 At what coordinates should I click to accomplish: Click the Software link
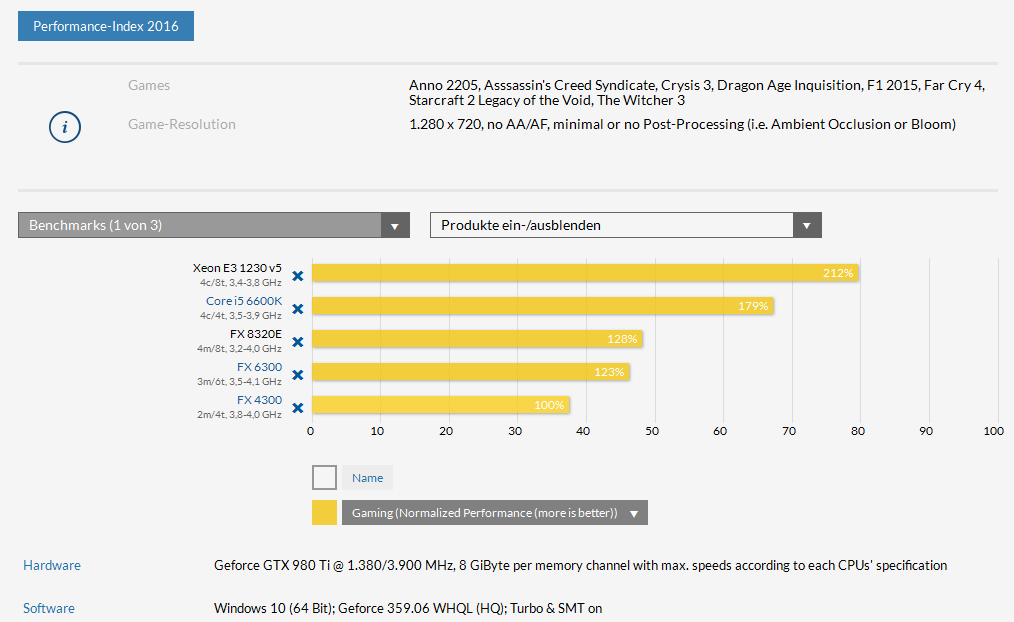pyautogui.click(x=49, y=608)
